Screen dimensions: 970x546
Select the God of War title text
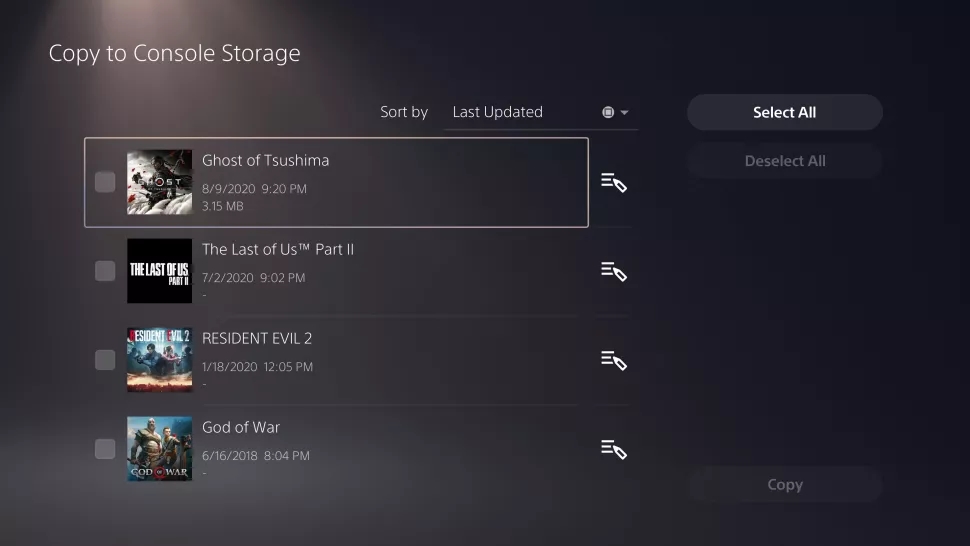(x=241, y=428)
